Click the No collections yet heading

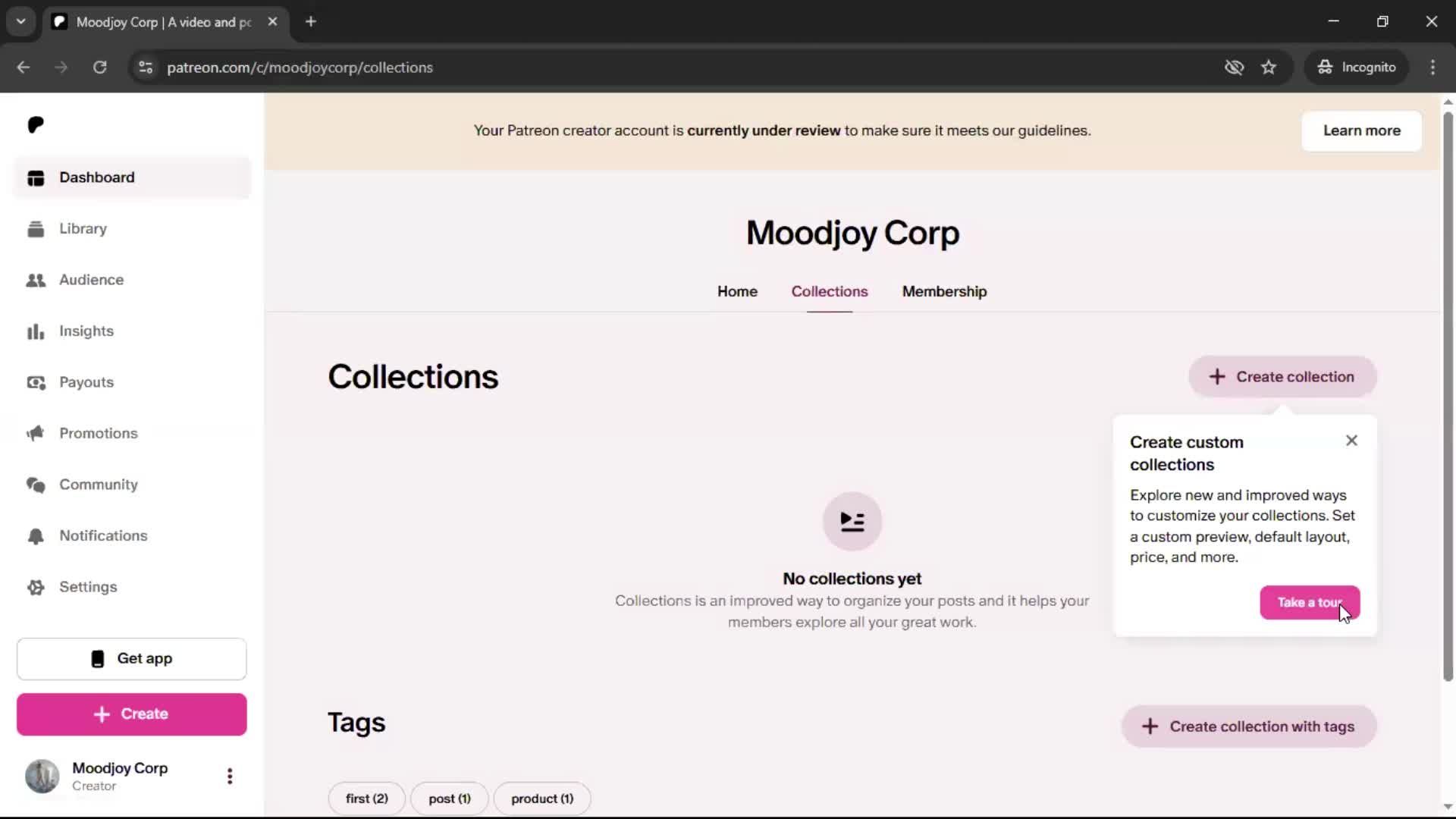click(x=852, y=579)
